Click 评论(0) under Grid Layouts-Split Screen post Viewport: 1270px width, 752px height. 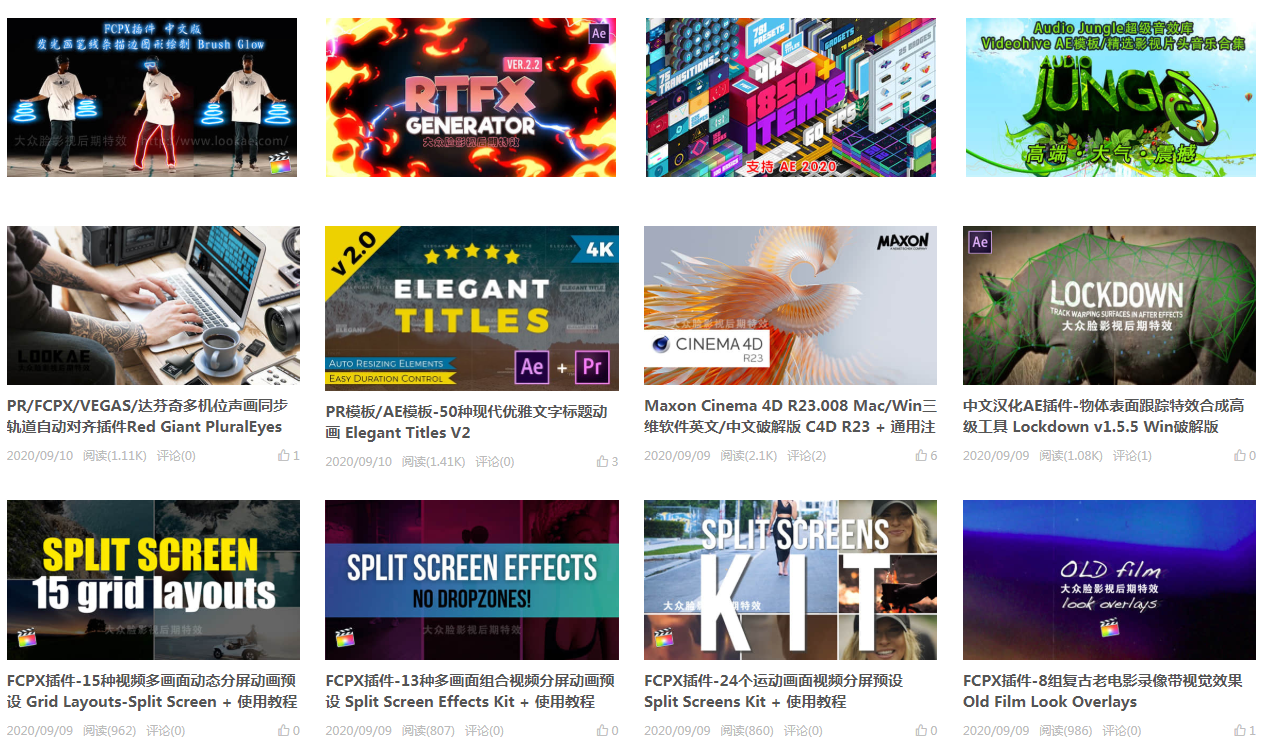pyautogui.click(x=166, y=731)
